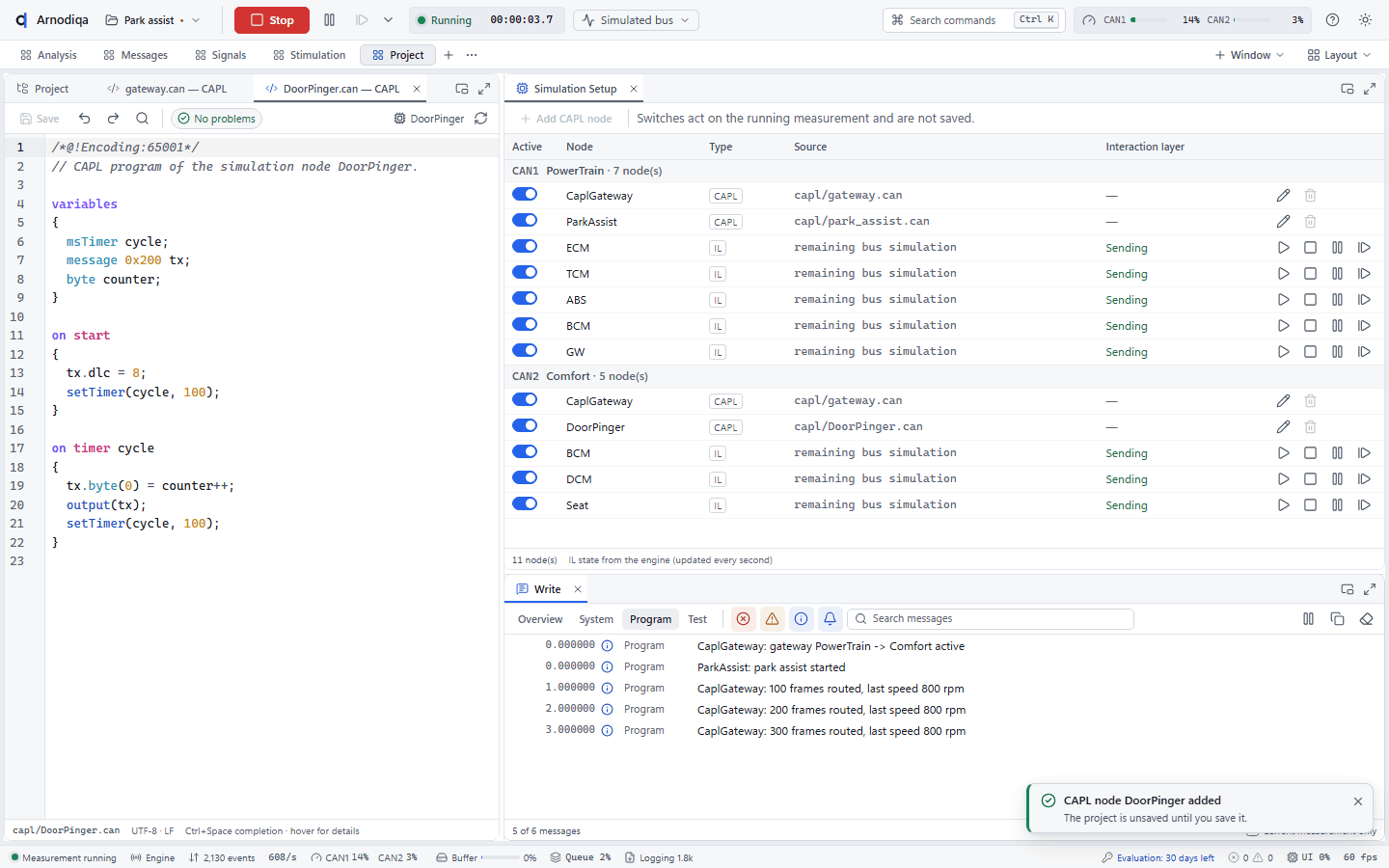Toggle the PowerTrain CaplGateway node switch
The height and width of the screenshot is (868, 1389).
(525, 195)
